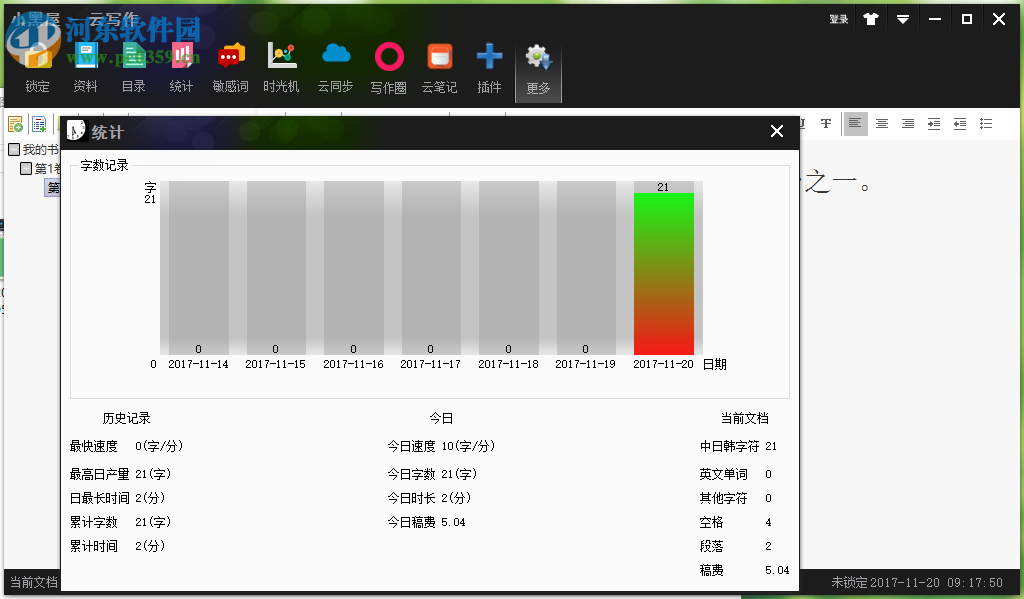The image size is (1024, 599).
Task: Toggle strikethrough formatting
Action: coord(826,123)
